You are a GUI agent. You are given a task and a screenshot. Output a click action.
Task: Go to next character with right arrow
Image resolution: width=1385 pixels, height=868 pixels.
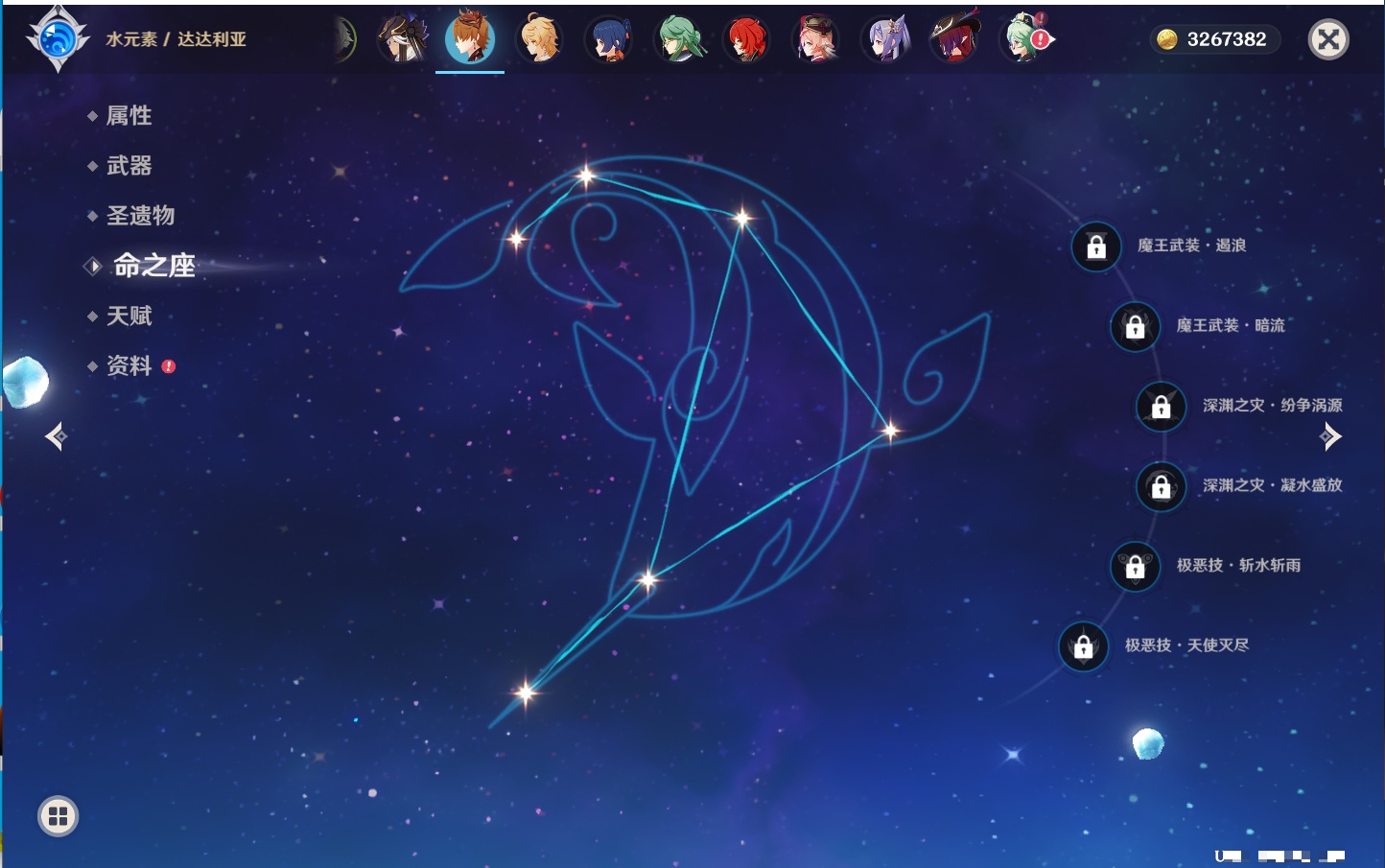coord(1330,436)
